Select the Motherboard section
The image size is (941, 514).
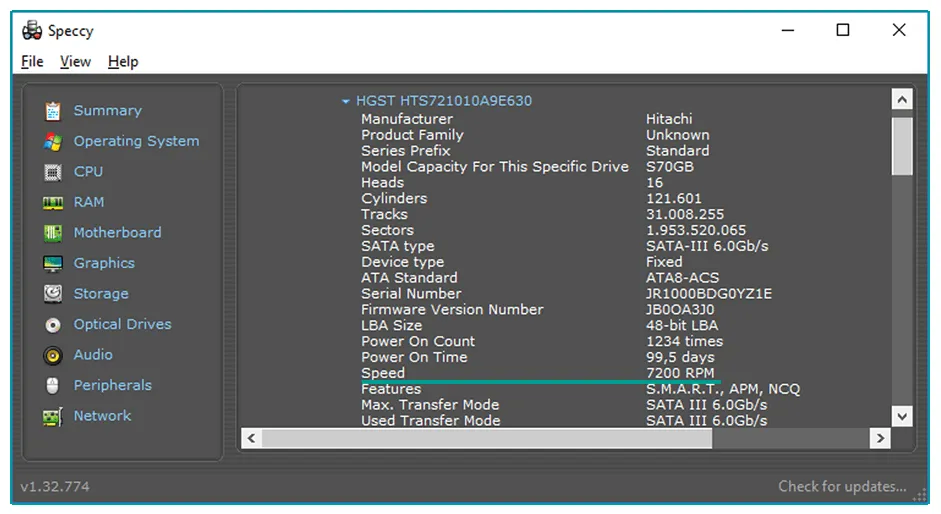pos(118,232)
